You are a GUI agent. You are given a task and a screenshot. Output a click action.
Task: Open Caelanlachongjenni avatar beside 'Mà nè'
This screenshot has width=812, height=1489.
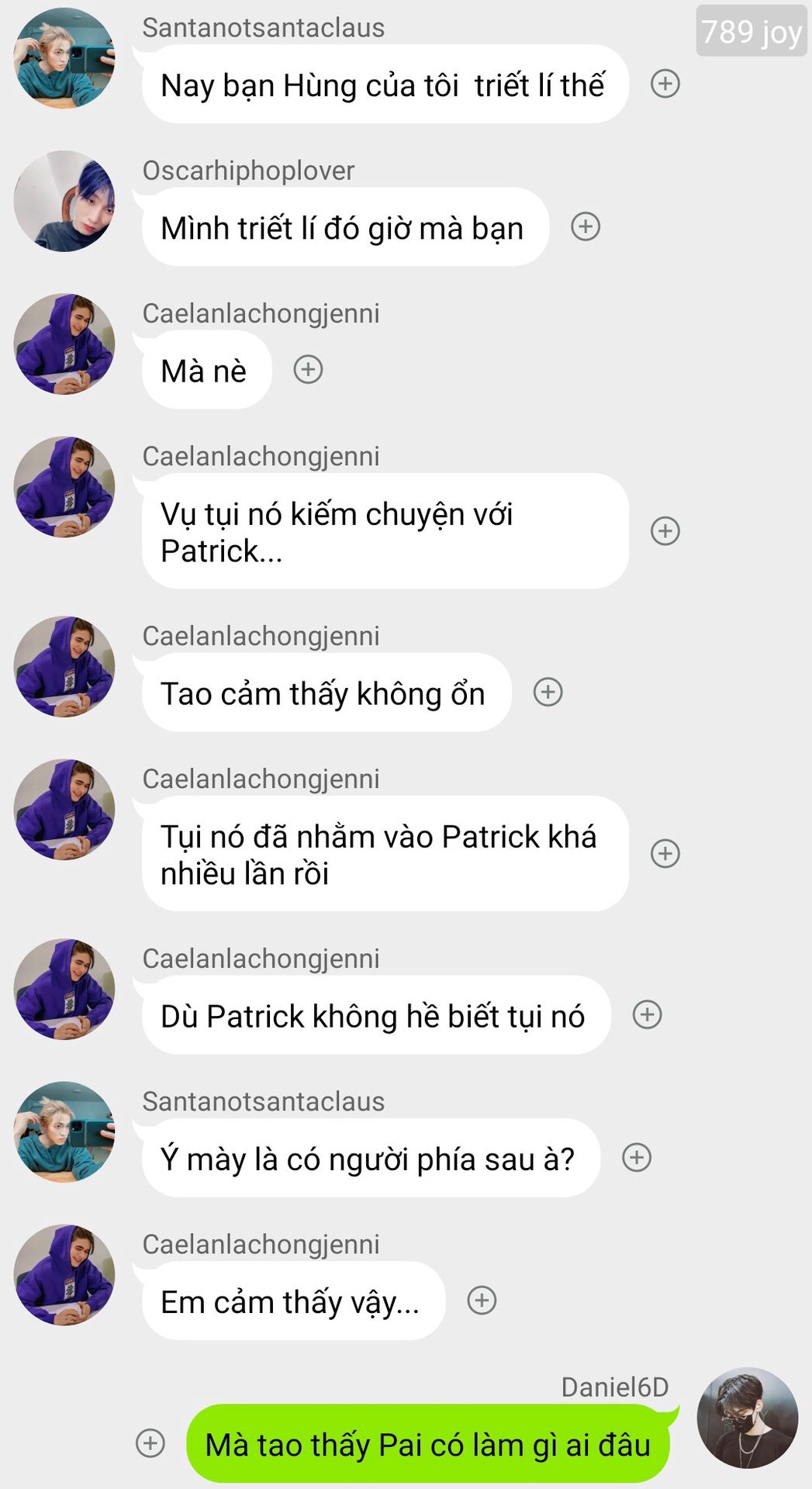pos(64,344)
